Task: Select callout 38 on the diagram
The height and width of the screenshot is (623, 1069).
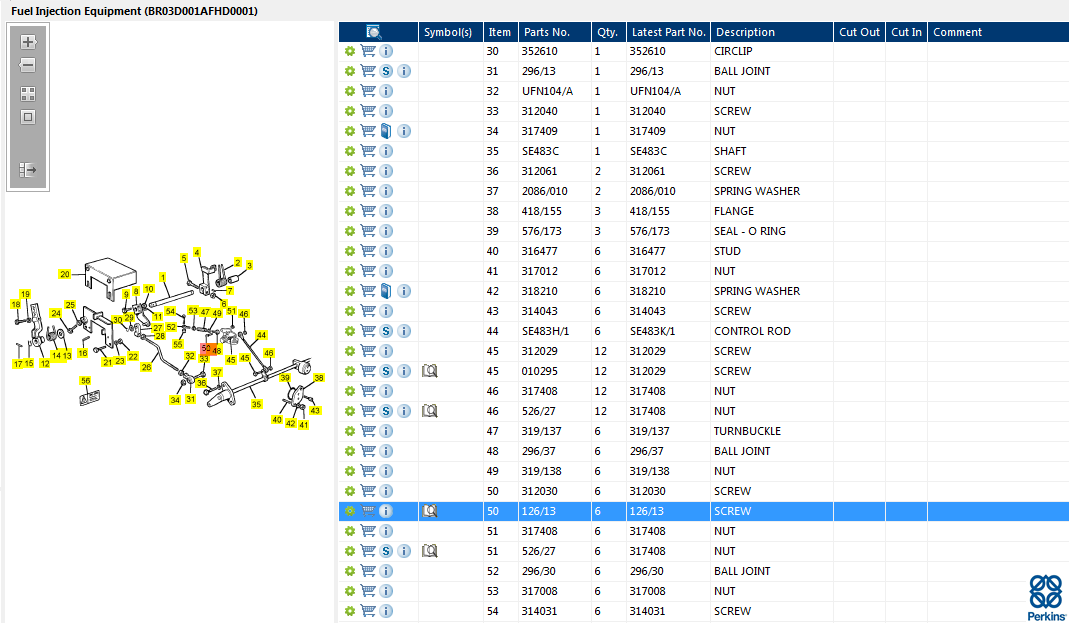Action: pos(318,378)
